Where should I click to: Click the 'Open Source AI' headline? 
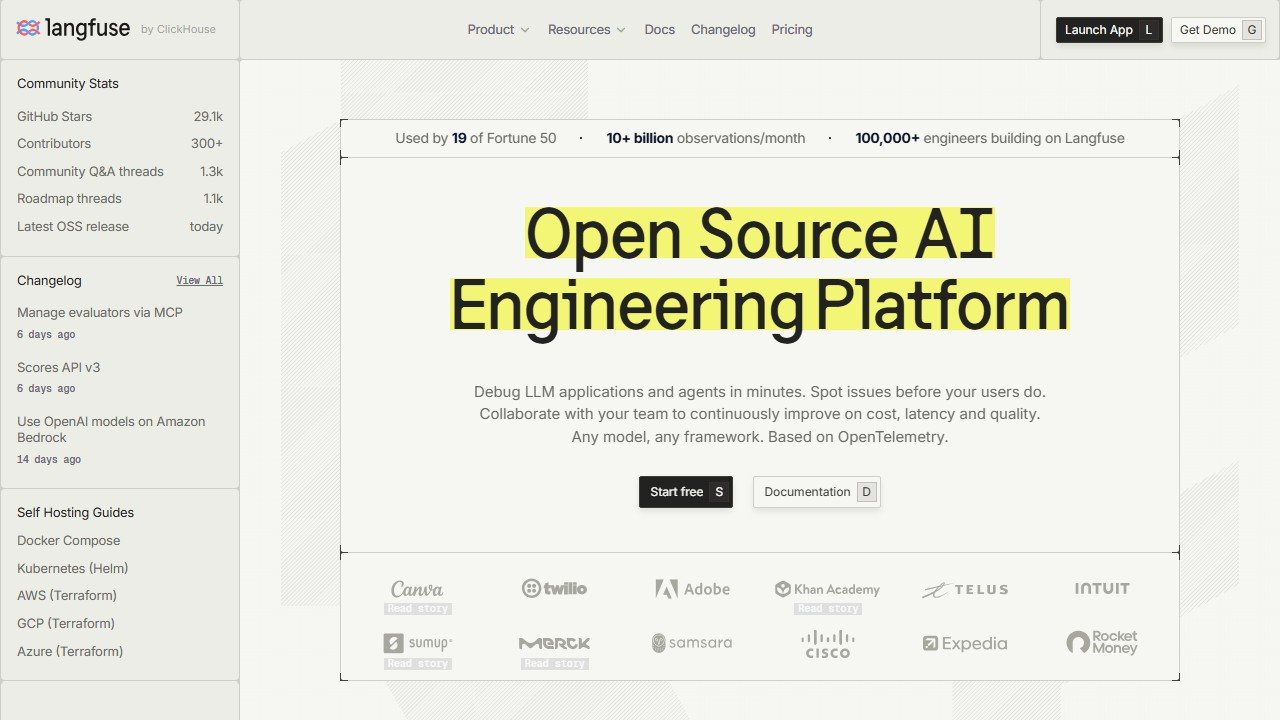pos(760,234)
